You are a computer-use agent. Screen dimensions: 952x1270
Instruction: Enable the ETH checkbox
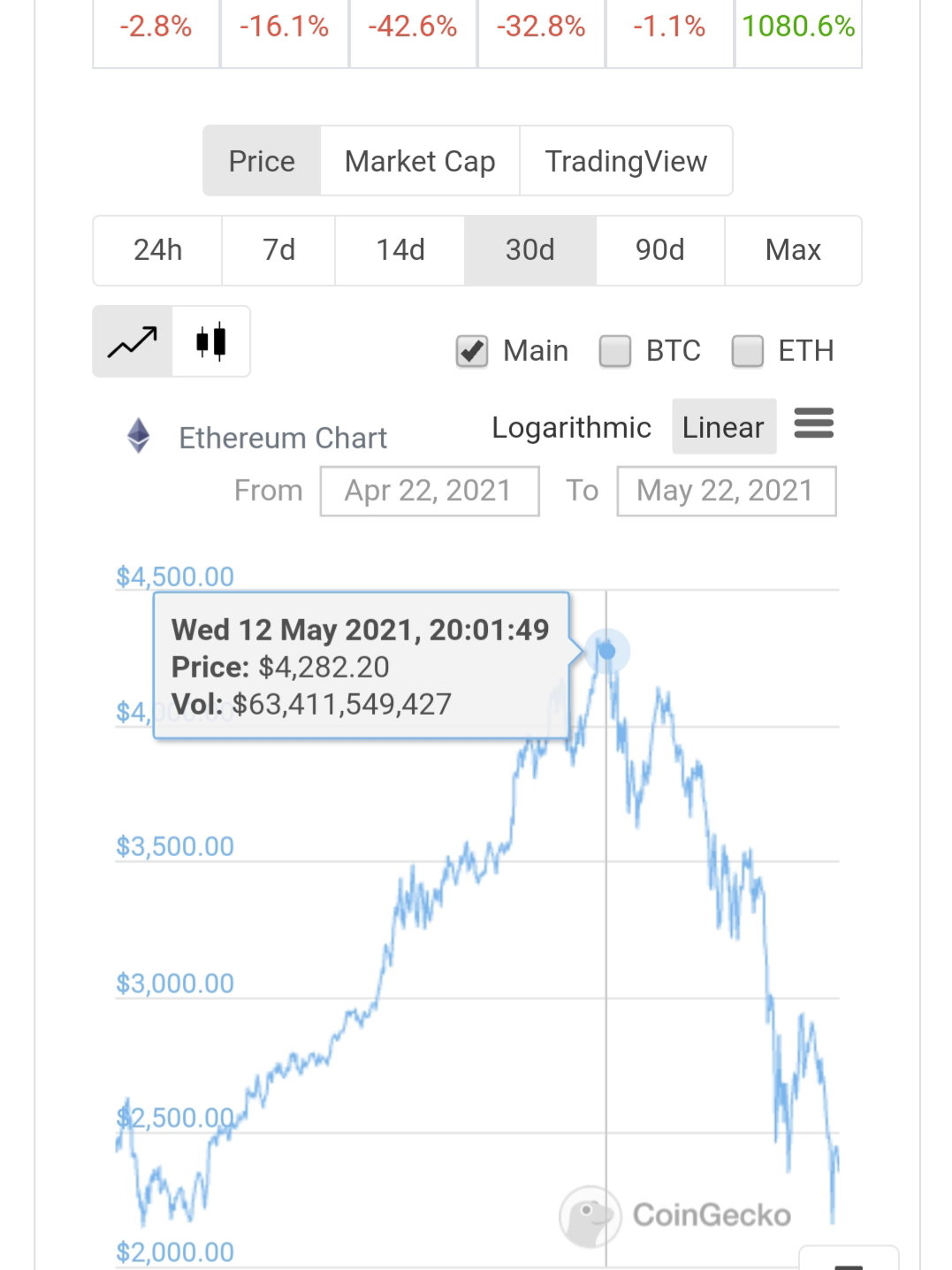748,351
